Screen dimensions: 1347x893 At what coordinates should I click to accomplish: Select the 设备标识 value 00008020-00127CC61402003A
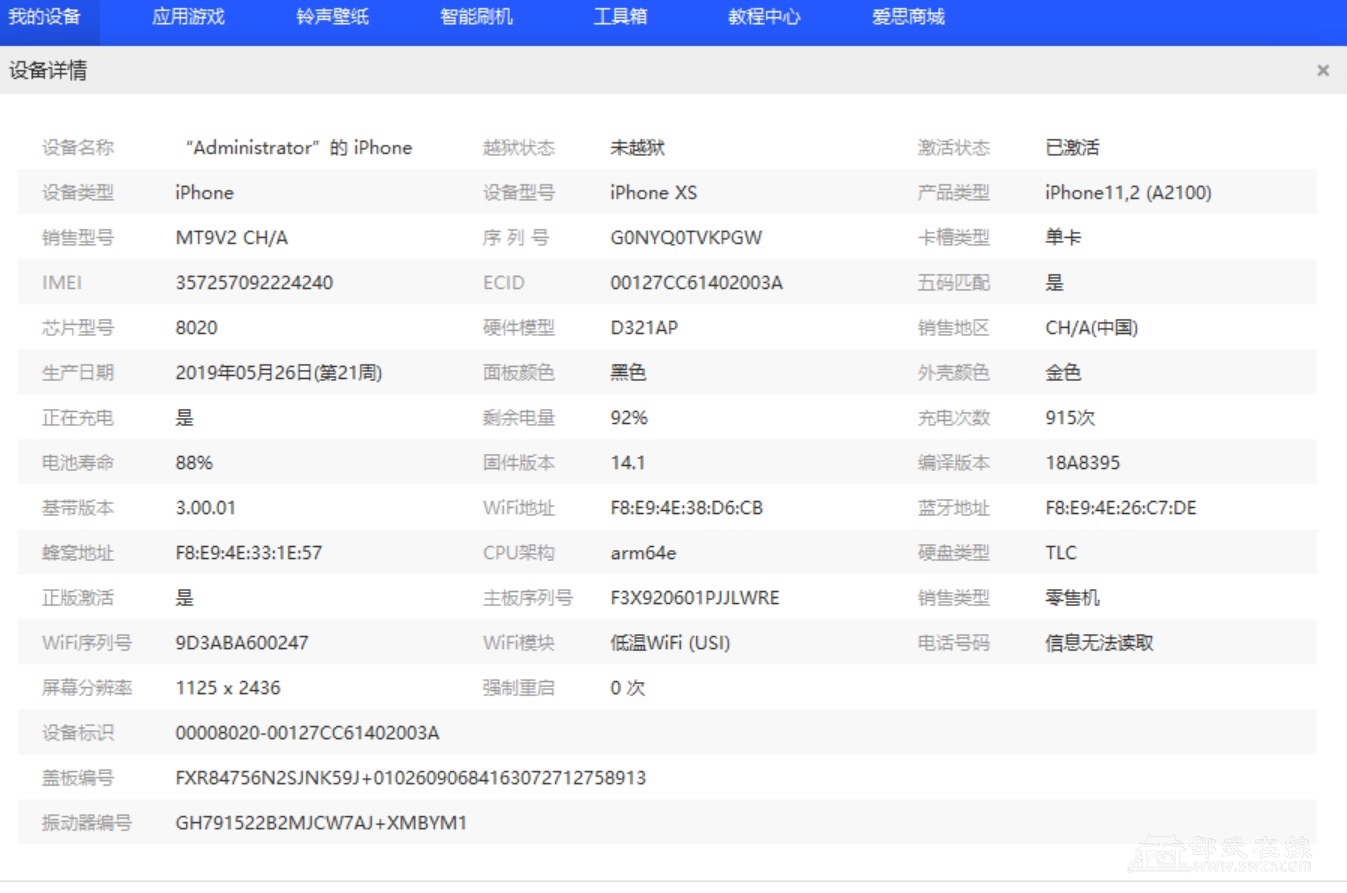(307, 733)
